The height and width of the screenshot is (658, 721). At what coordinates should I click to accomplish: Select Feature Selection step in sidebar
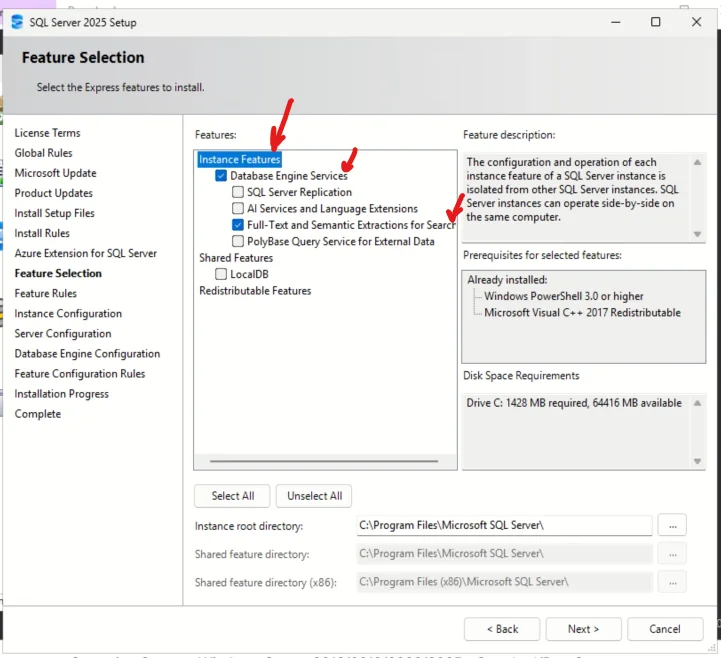click(58, 273)
